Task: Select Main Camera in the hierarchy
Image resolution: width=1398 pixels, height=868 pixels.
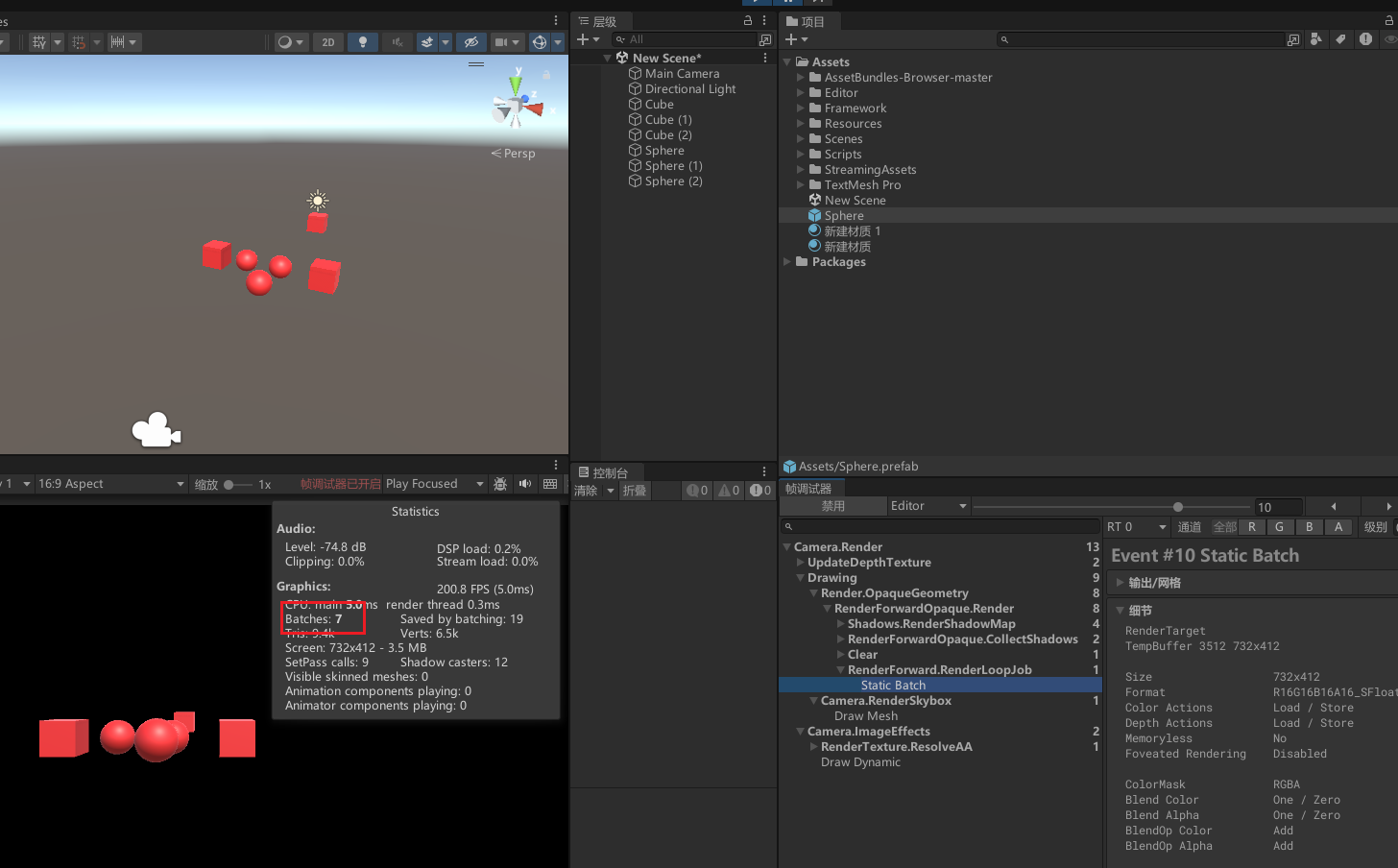Action: (682, 74)
